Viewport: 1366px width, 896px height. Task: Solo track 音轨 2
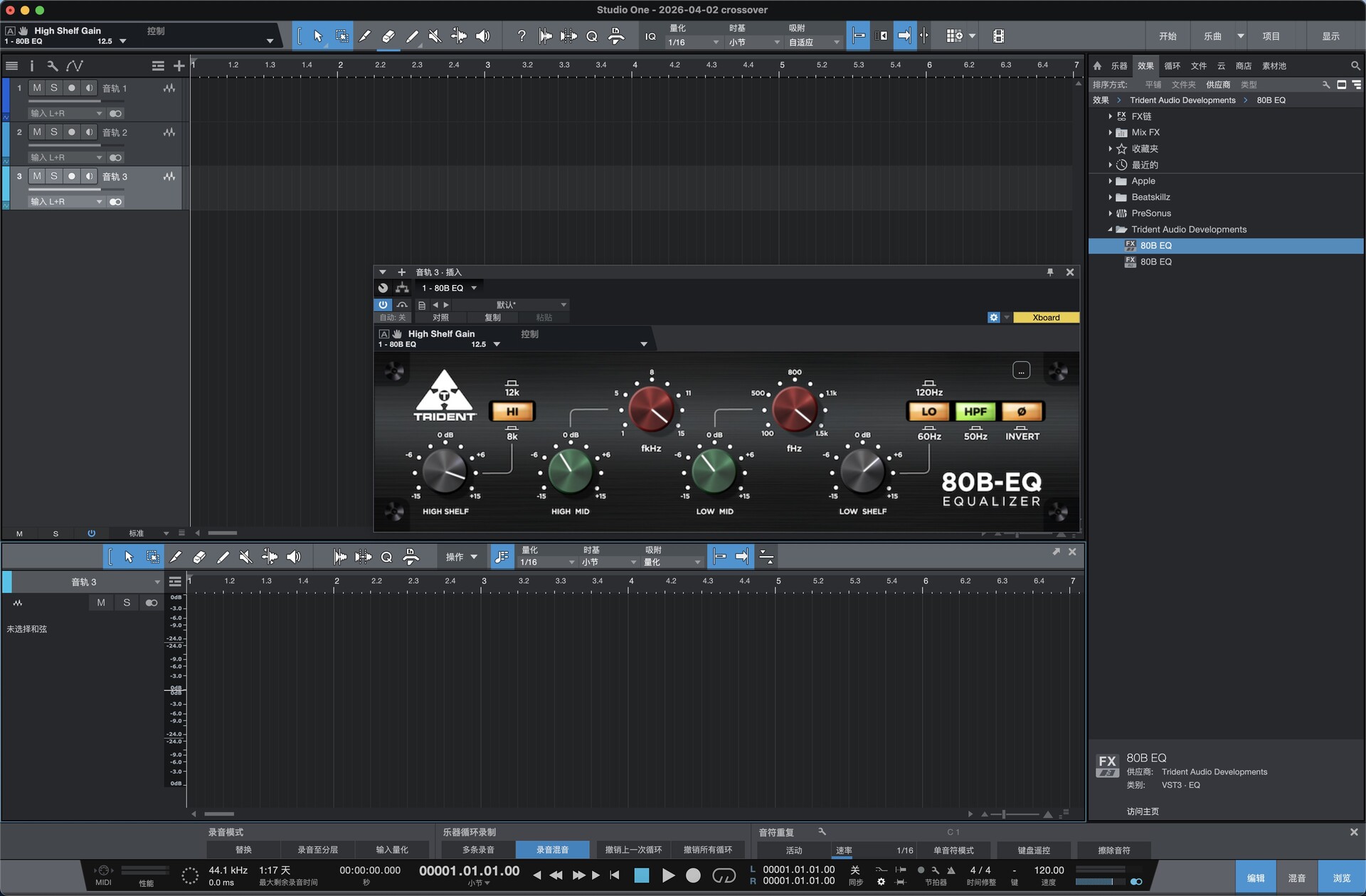[x=54, y=132]
